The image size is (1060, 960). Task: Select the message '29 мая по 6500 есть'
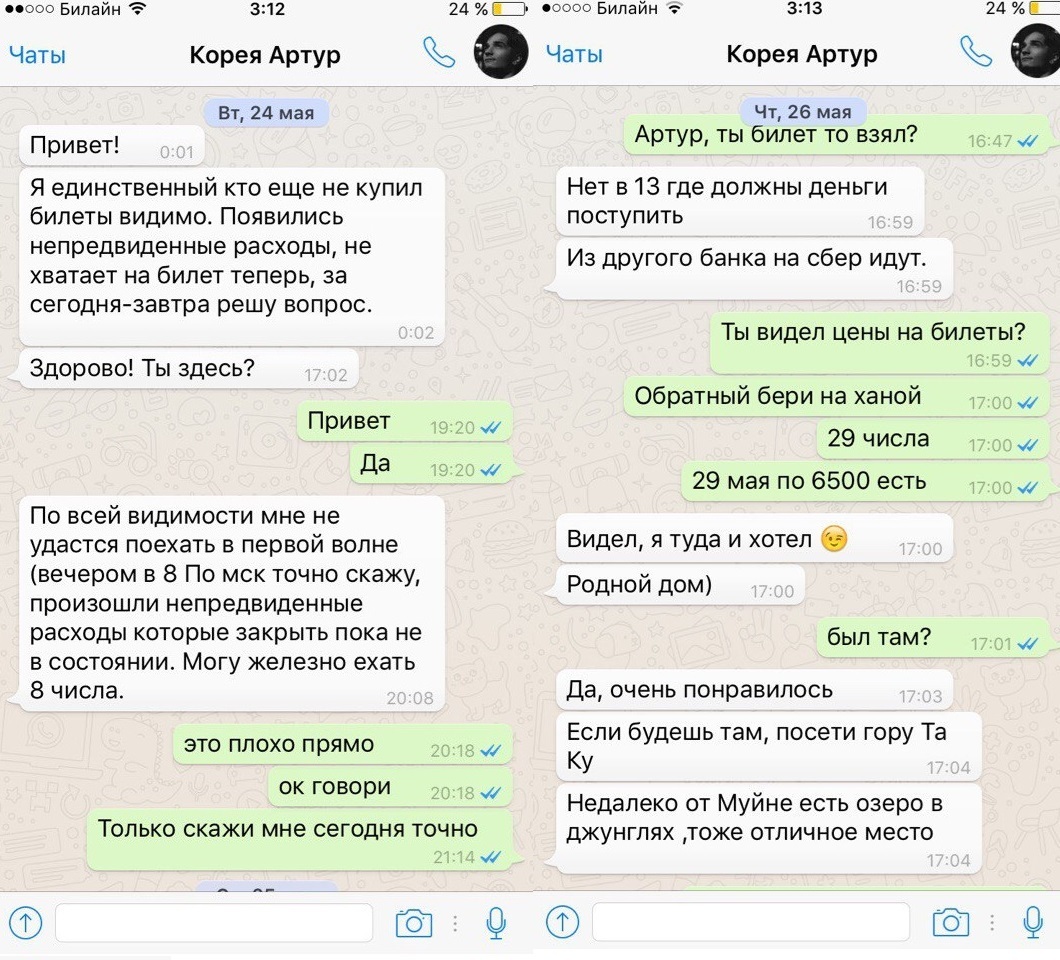[865, 481]
